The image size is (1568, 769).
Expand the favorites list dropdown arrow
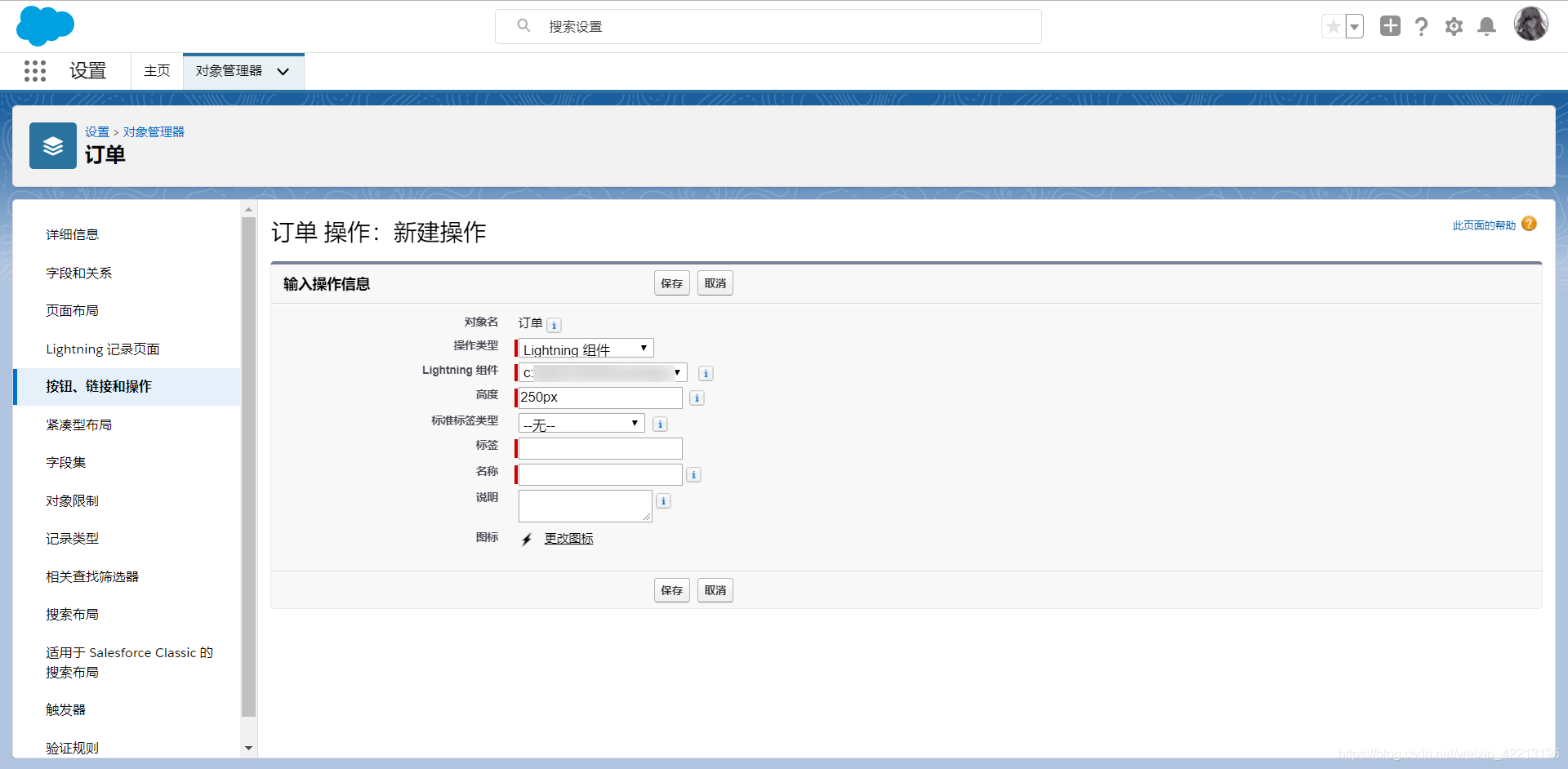coord(1354,26)
